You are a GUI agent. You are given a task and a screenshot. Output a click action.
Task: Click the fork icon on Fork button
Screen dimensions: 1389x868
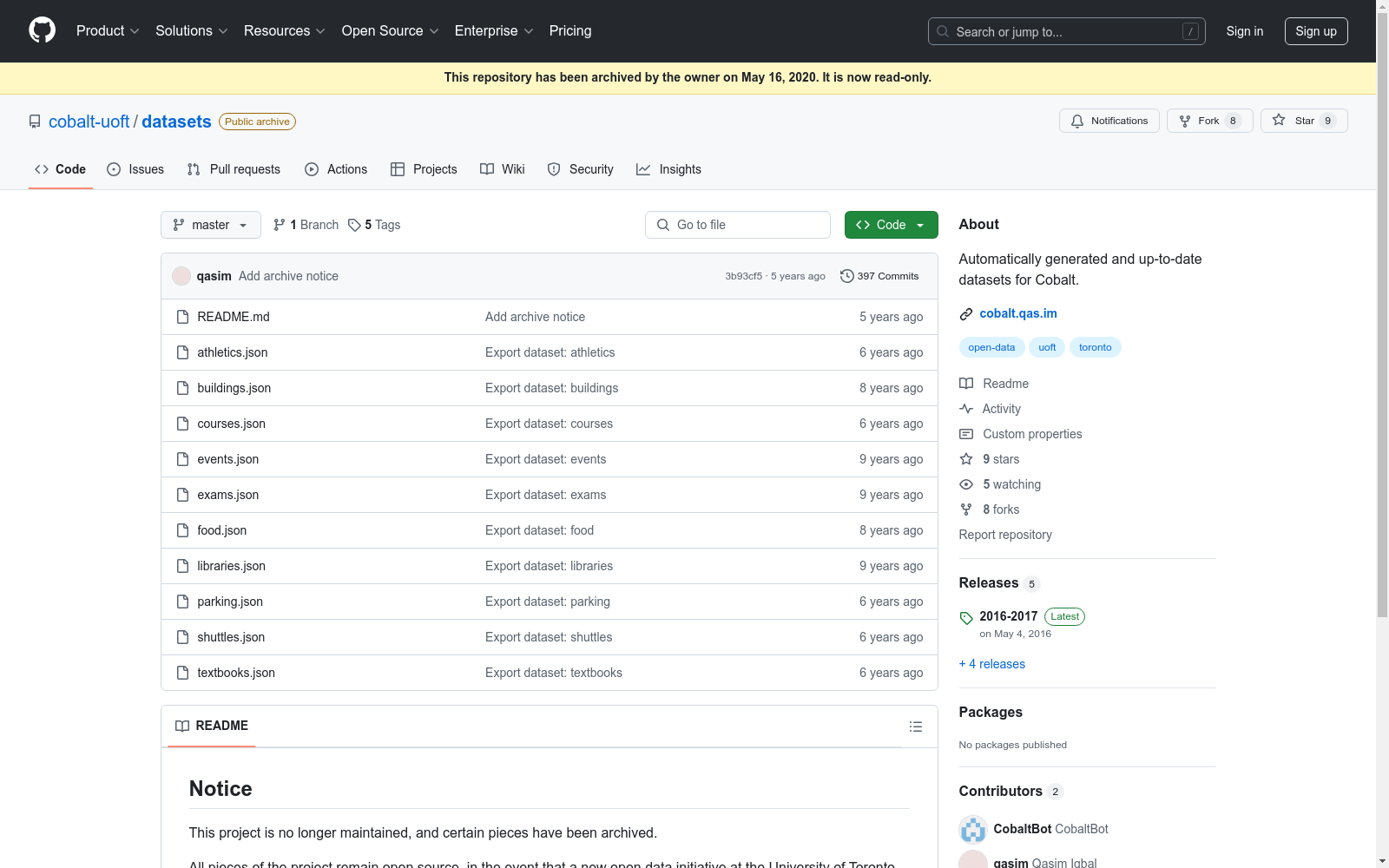tap(1185, 121)
